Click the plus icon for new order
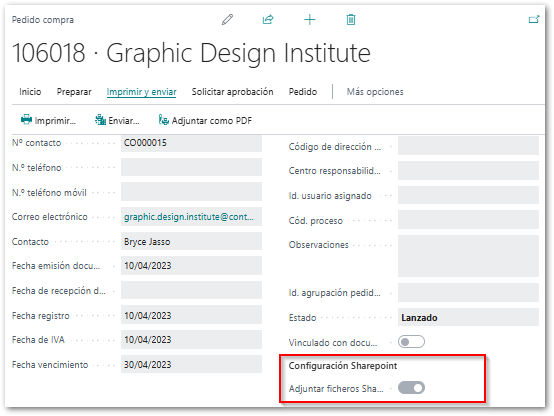Screen dimensions: 554x416 point(310,19)
